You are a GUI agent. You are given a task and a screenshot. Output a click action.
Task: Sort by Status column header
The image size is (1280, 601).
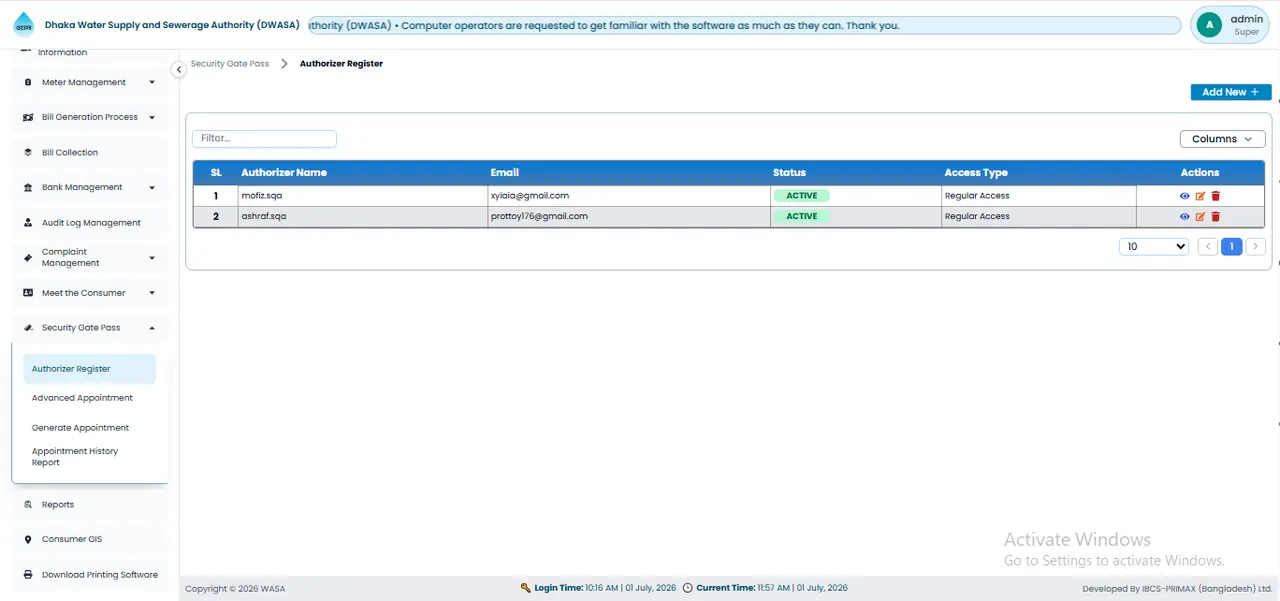(789, 173)
